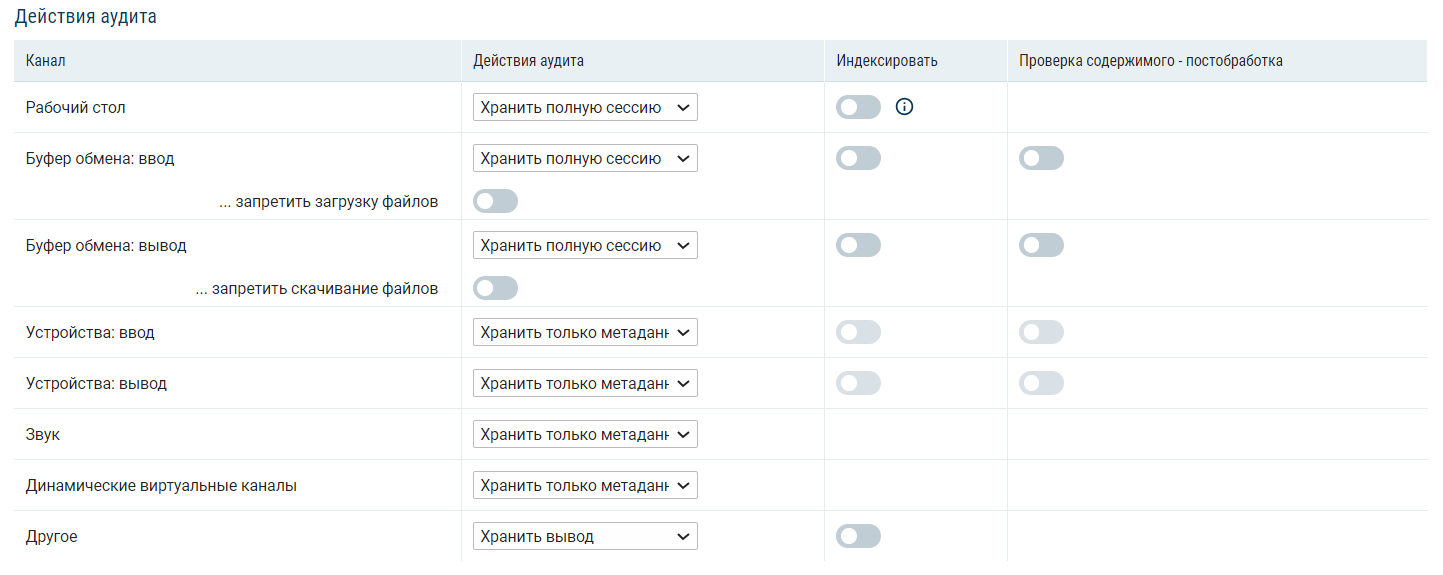Open the Устройства: ввод audit dropdown

click(x=585, y=332)
